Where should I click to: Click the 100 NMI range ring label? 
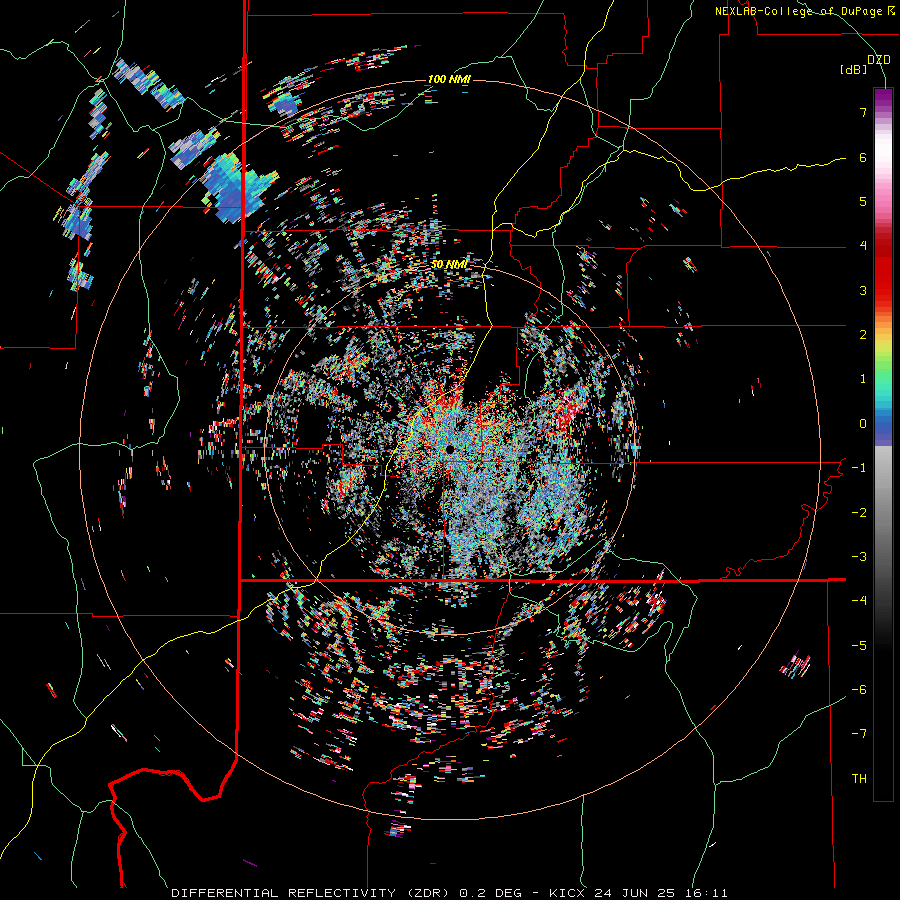449,79
